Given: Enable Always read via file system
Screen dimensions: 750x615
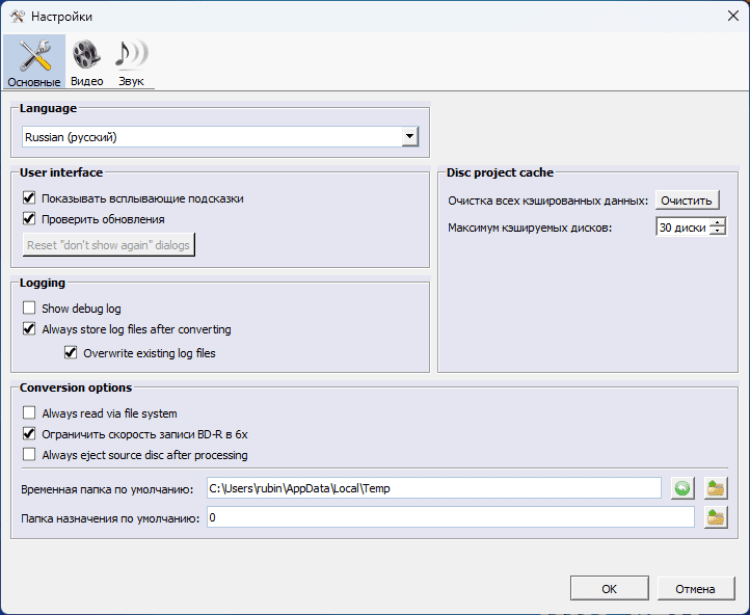Looking at the screenshot, I should pyautogui.click(x=29, y=413).
